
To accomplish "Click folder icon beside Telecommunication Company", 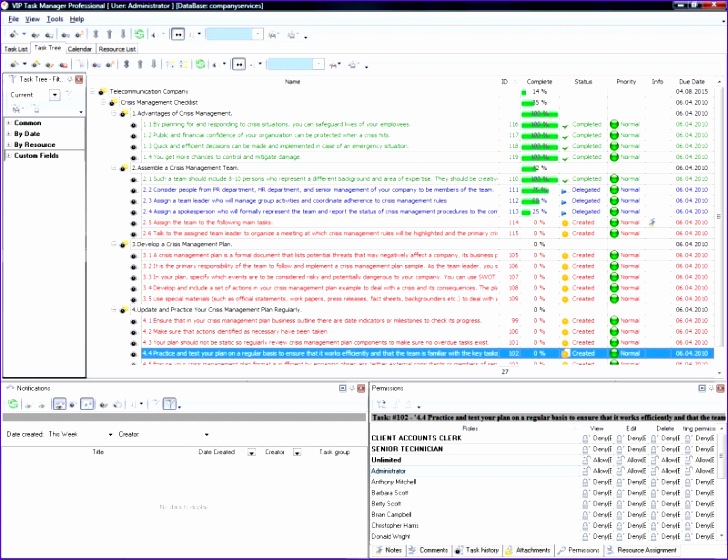I will click(102, 91).
